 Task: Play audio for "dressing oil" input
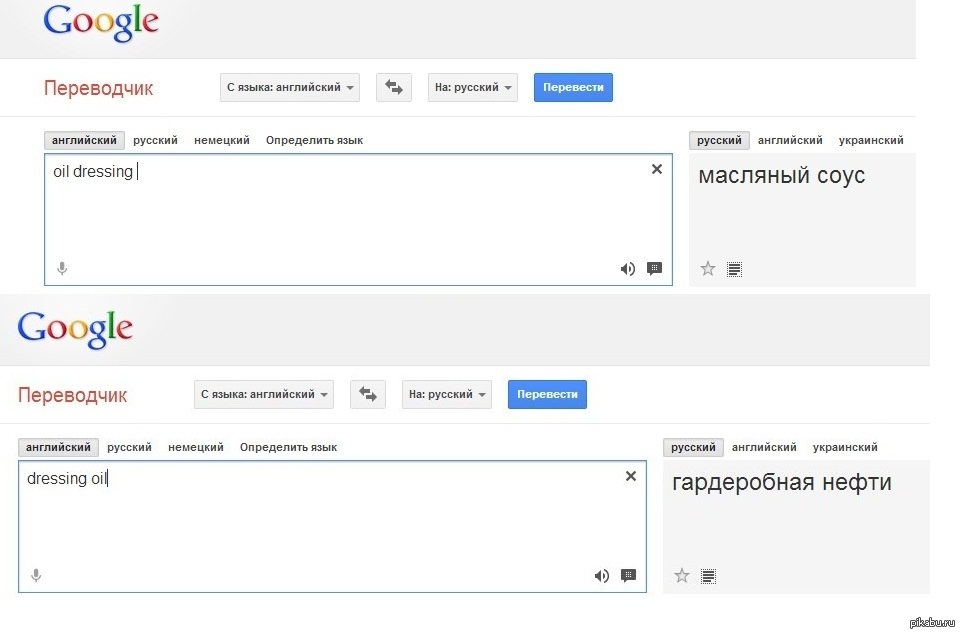602,575
